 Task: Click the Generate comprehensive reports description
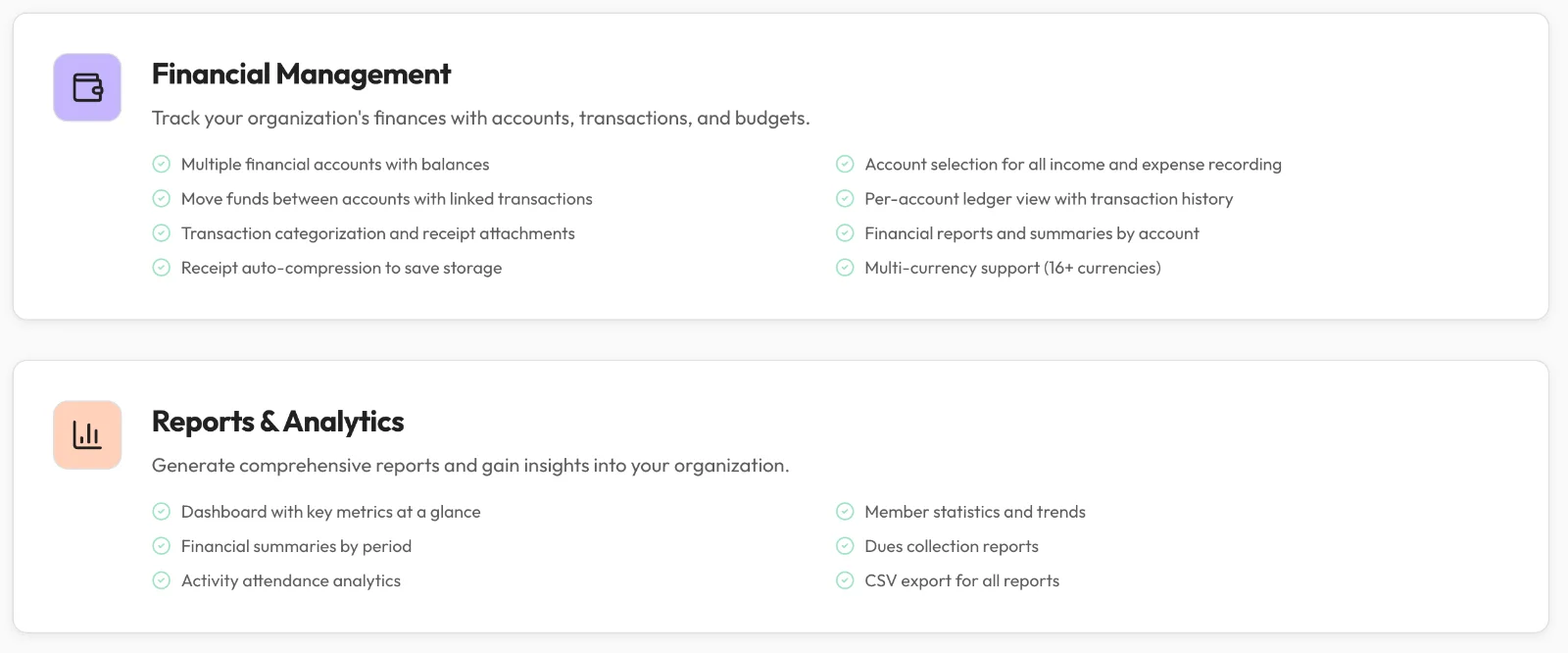pyautogui.click(x=470, y=466)
